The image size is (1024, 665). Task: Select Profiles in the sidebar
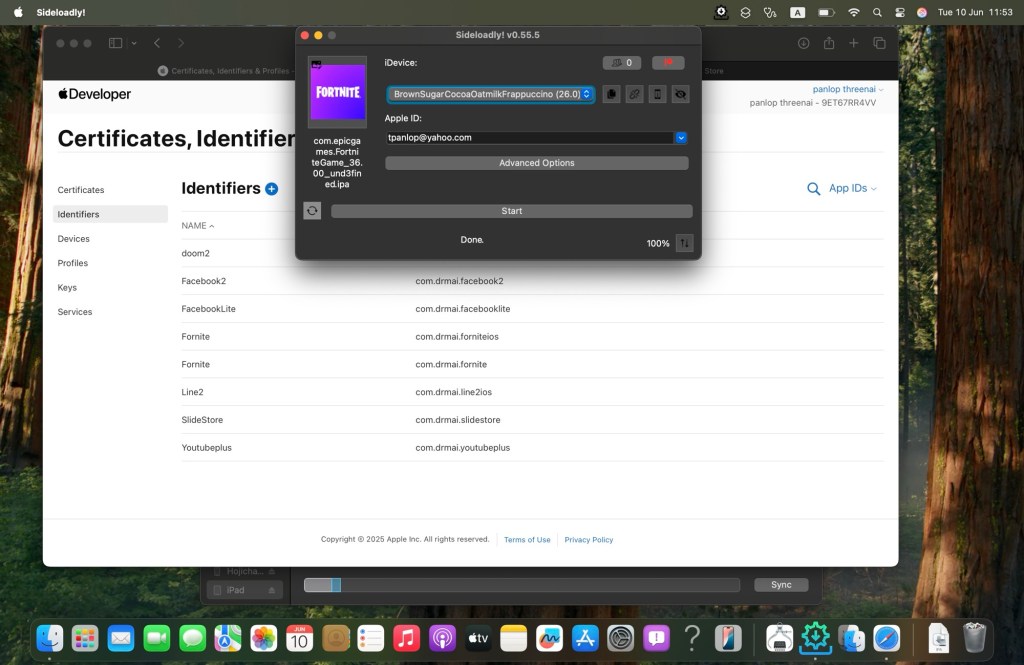[72, 263]
